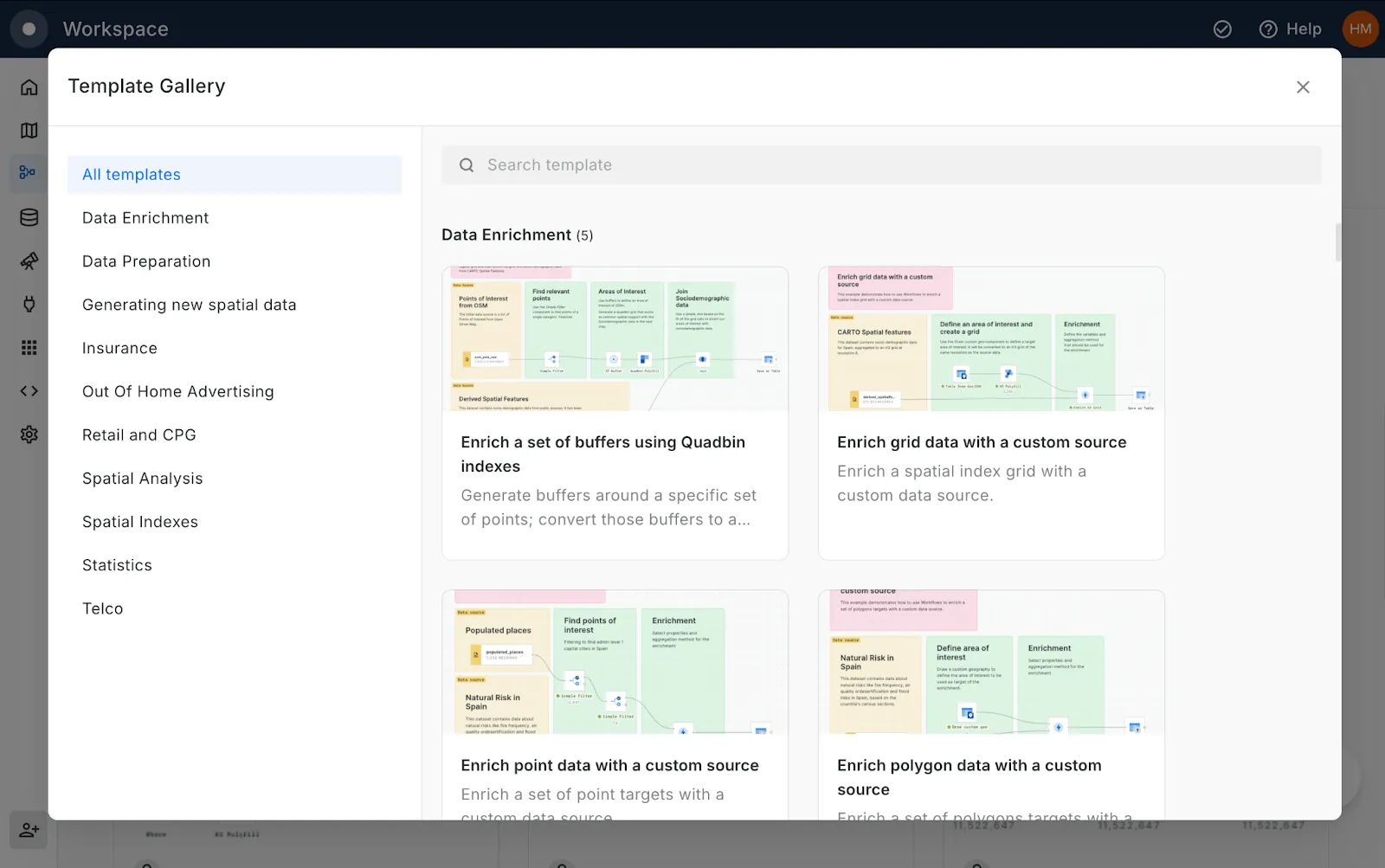
Task: Open Connections via the plug icon
Action: click(x=29, y=304)
